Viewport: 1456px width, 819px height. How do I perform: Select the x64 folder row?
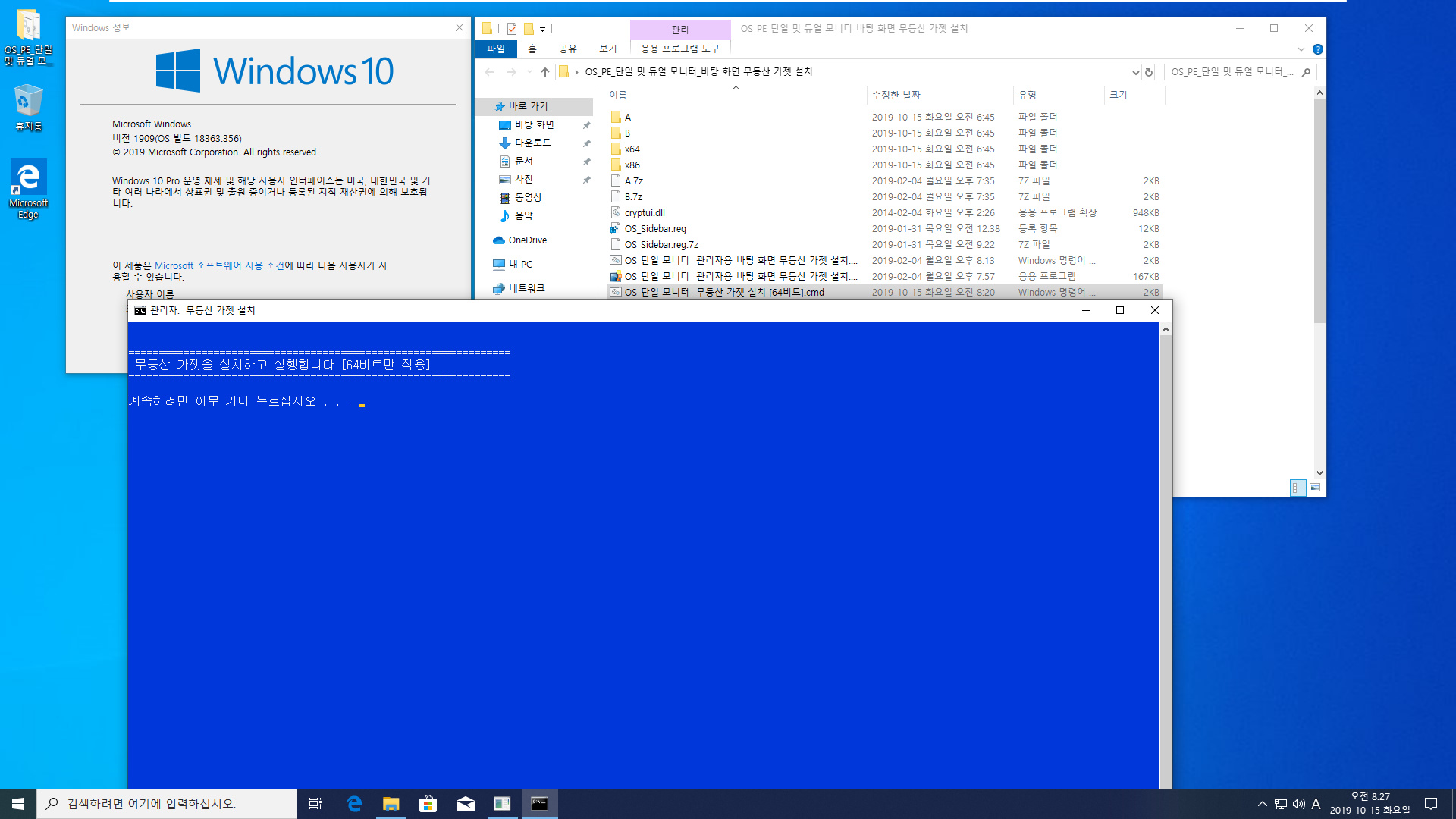pos(884,149)
